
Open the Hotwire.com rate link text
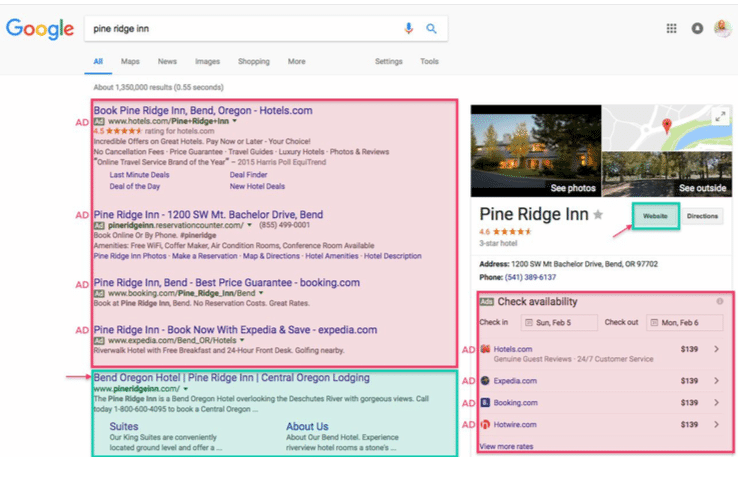click(x=515, y=424)
